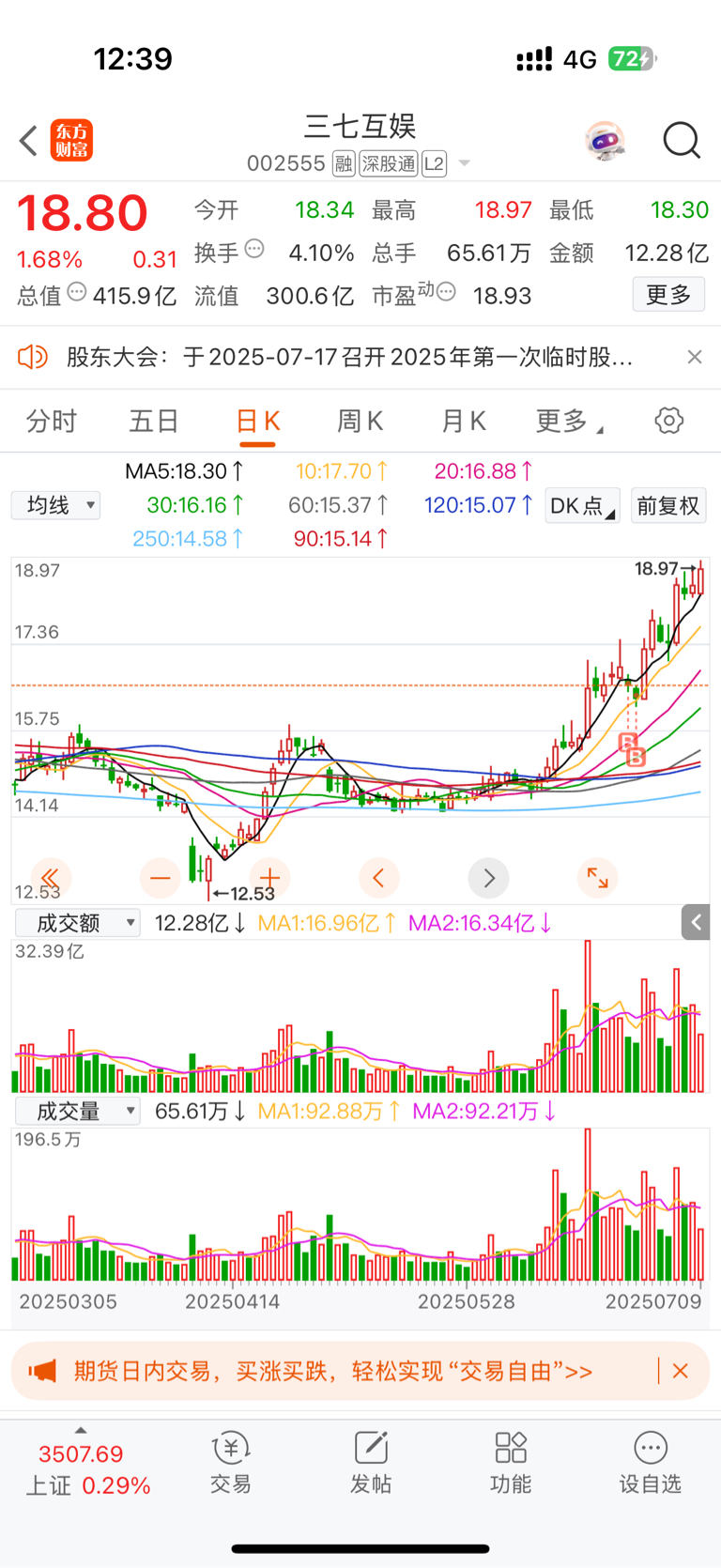Image resolution: width=721 pixels, height=1568 pixels.
Task: Expand the index switcher above 3507.69
Action: [x=81, y=1431]
